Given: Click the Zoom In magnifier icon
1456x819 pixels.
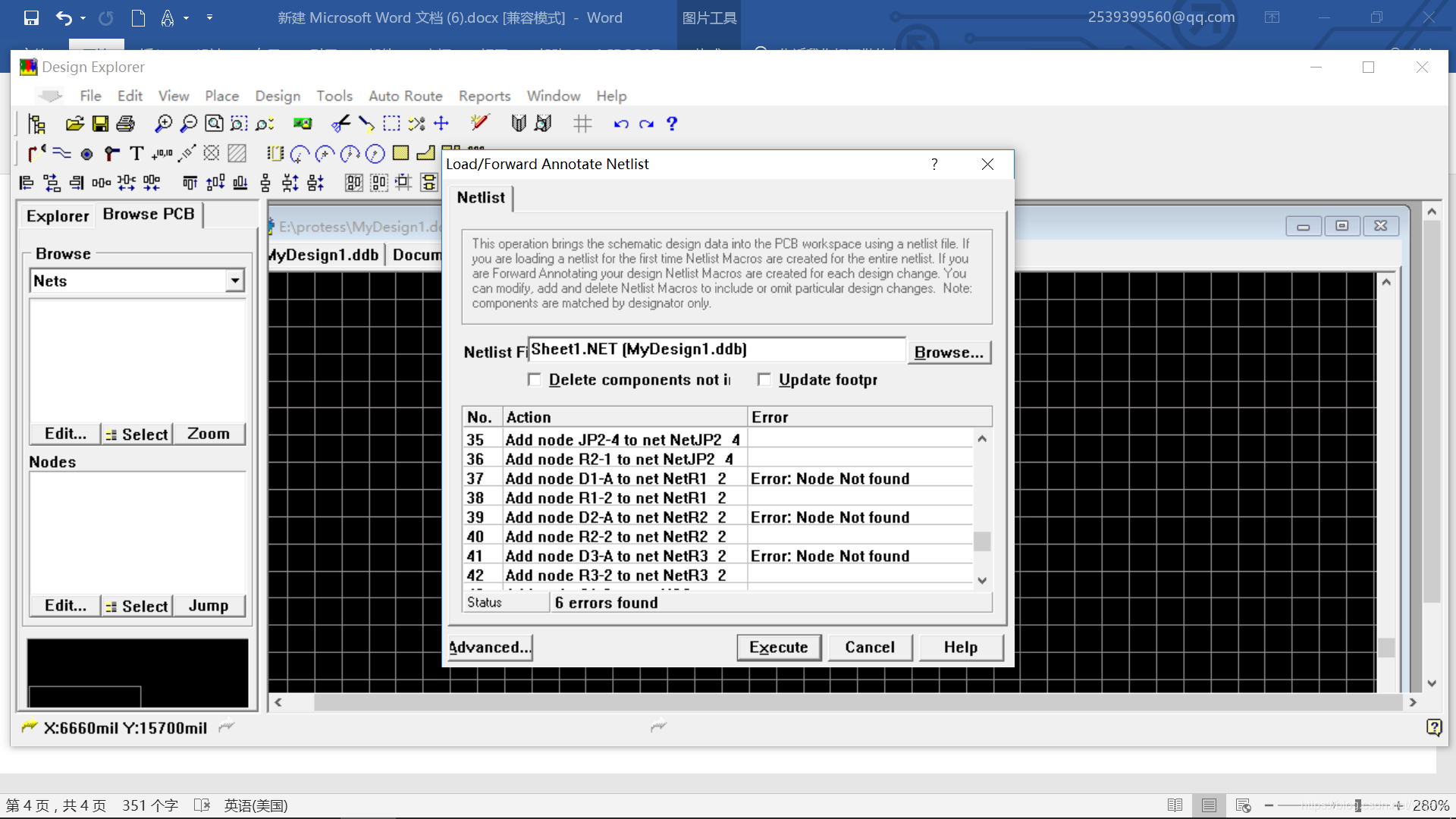Looking at the screenshot, I should [163, 124].
